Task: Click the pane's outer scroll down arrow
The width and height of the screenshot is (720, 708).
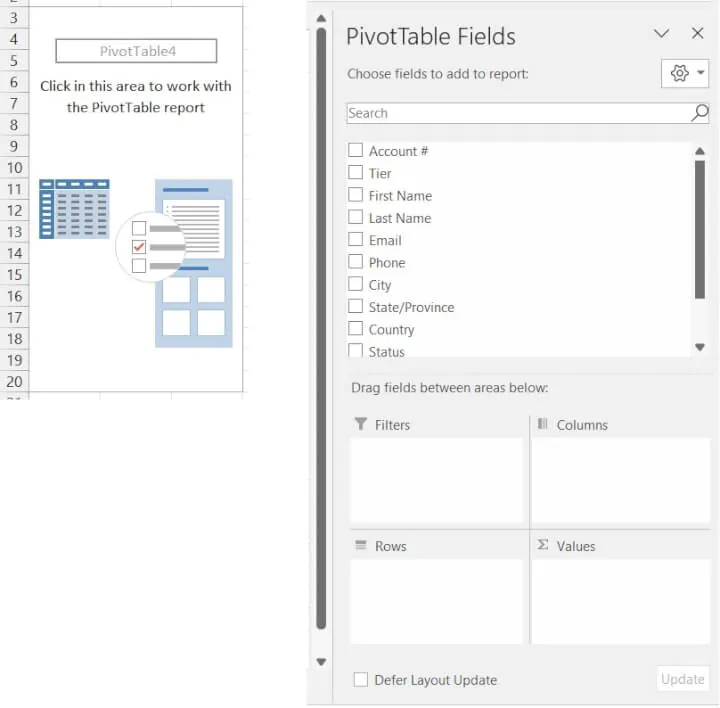Action: (x=321, y=662)
